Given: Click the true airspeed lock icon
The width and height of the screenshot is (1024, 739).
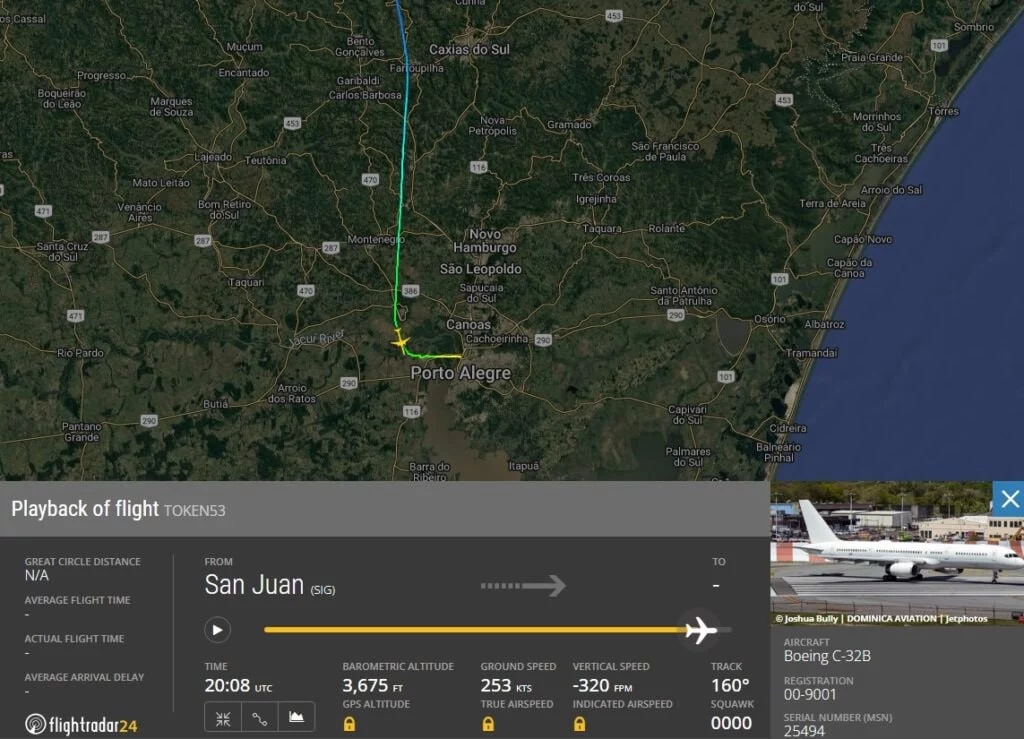Looking at the screenshot, I should coord(488,723).
